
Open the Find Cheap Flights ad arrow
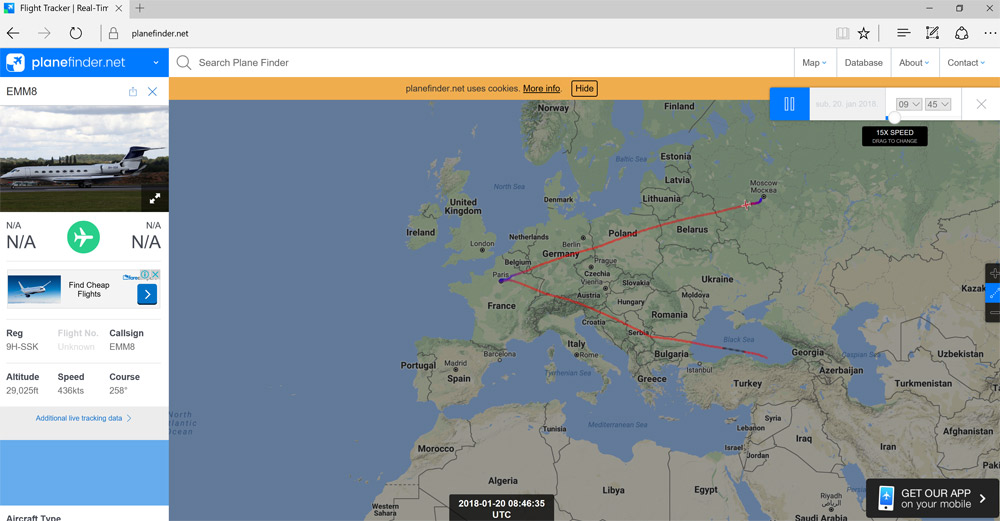click(147, 294)
